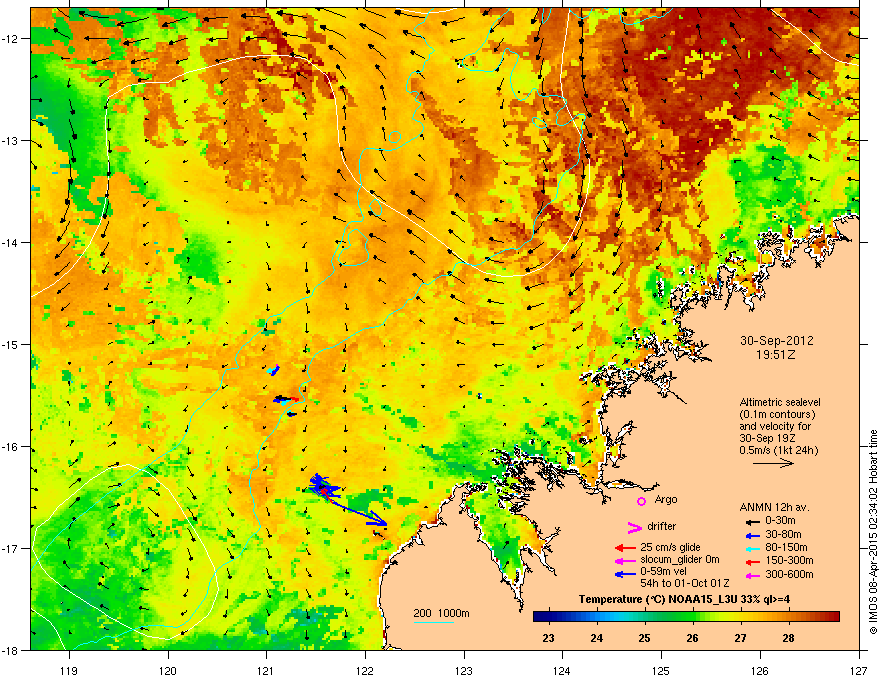The width and height of the screenshot is (880, 680).
Task: Click the '30-80m' depth label
Action: coord(783,535)
